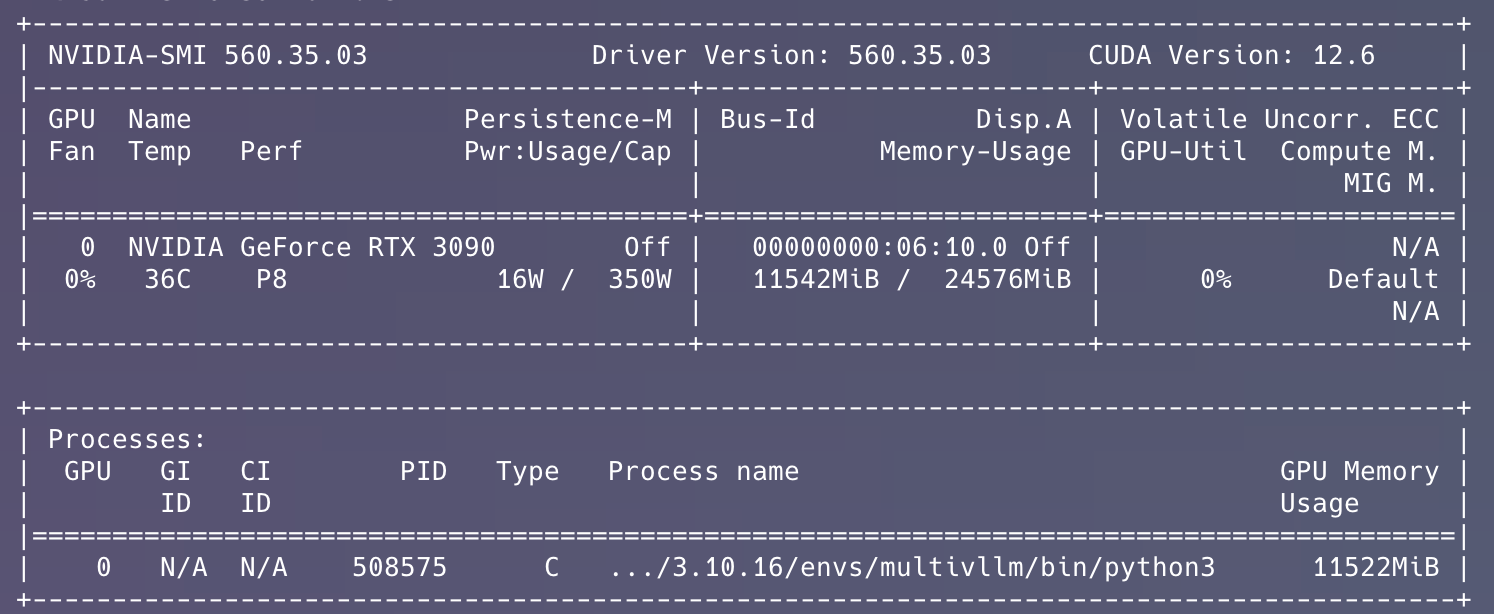Screen dimensions: 1494x614
Task: Click the Process name column header
Action: point(703,471)
